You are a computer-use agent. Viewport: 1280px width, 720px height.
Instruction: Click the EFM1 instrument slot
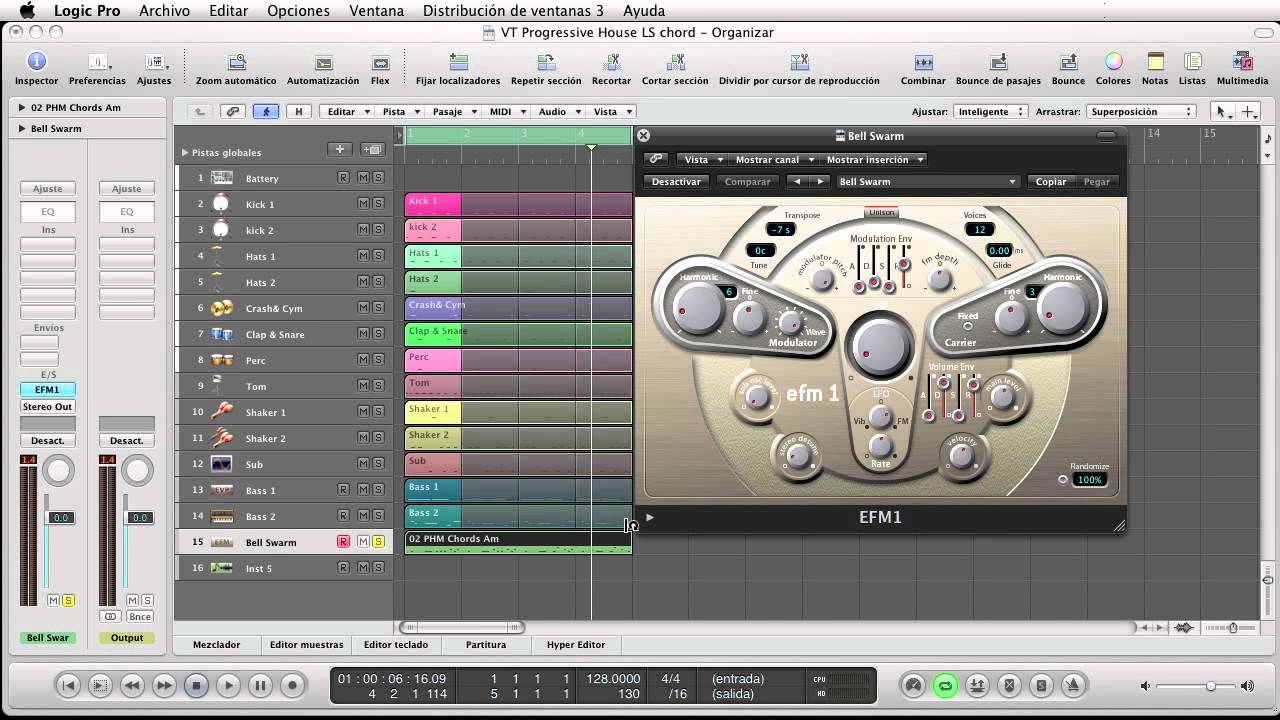(x=47, y=390)
